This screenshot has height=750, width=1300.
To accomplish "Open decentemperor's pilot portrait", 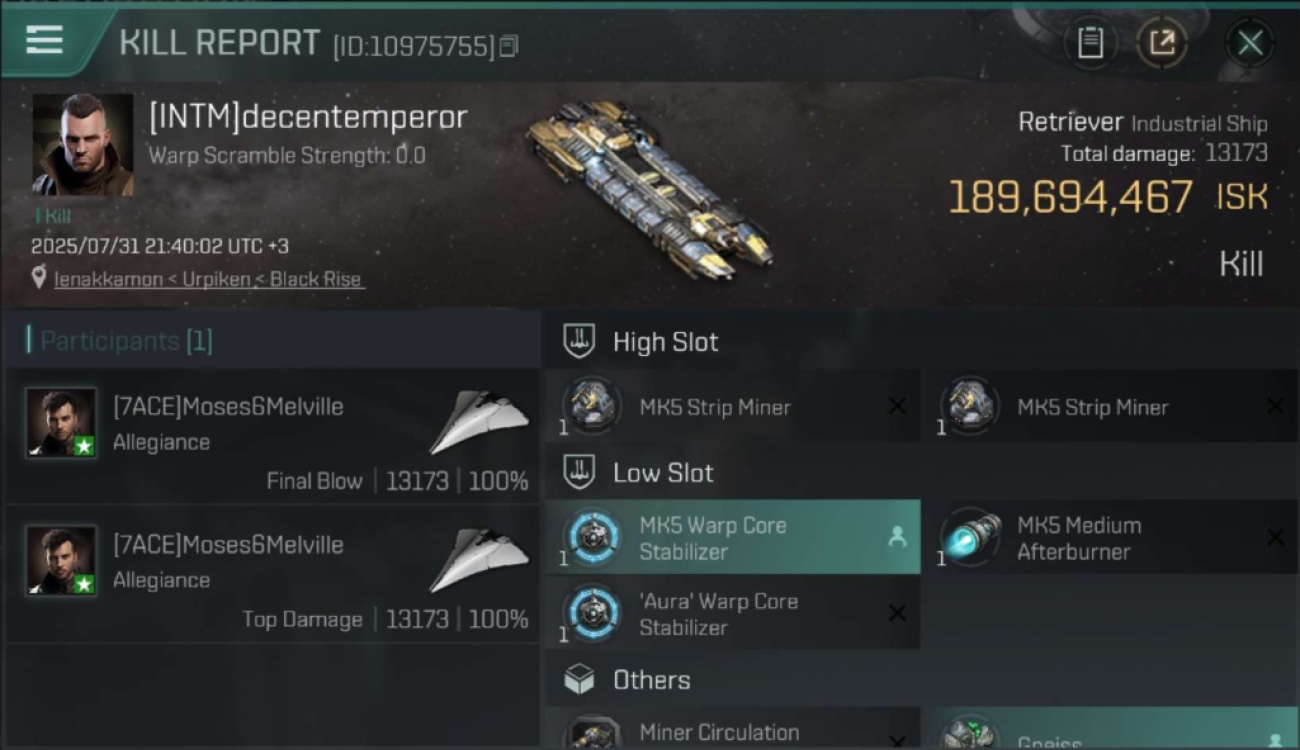I will [x=83, y=145].
